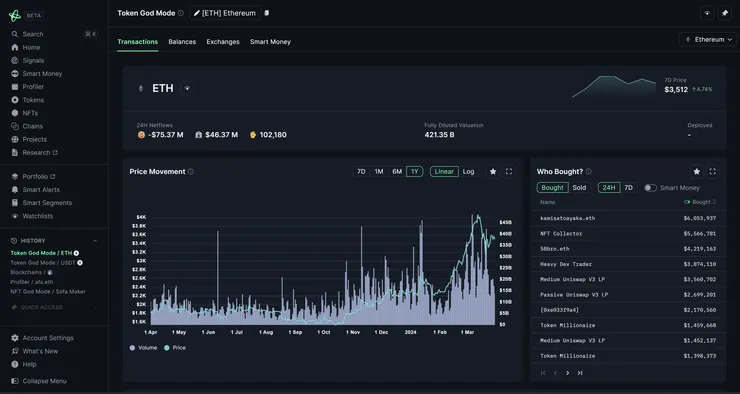This screenshot has width=740, height=394.
Task: Star the Price Movement chart
Action: pyautogui.click(x=493, y=172)
